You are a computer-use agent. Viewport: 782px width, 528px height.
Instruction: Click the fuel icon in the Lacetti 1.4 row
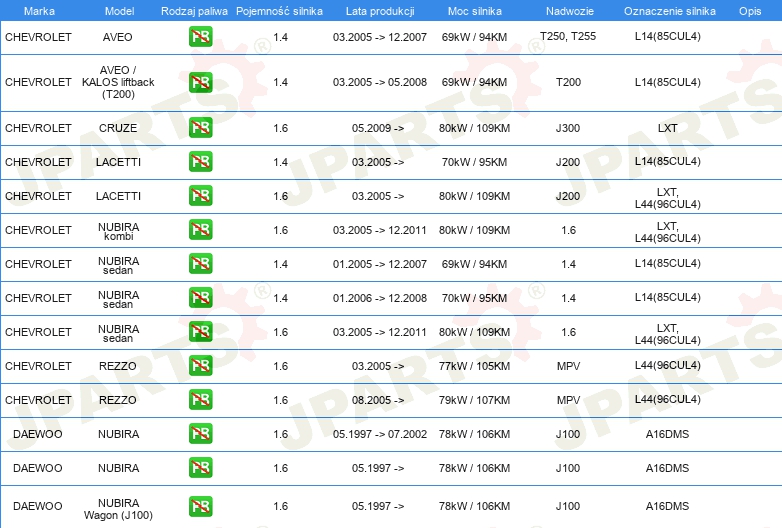[x=200, y=162]
